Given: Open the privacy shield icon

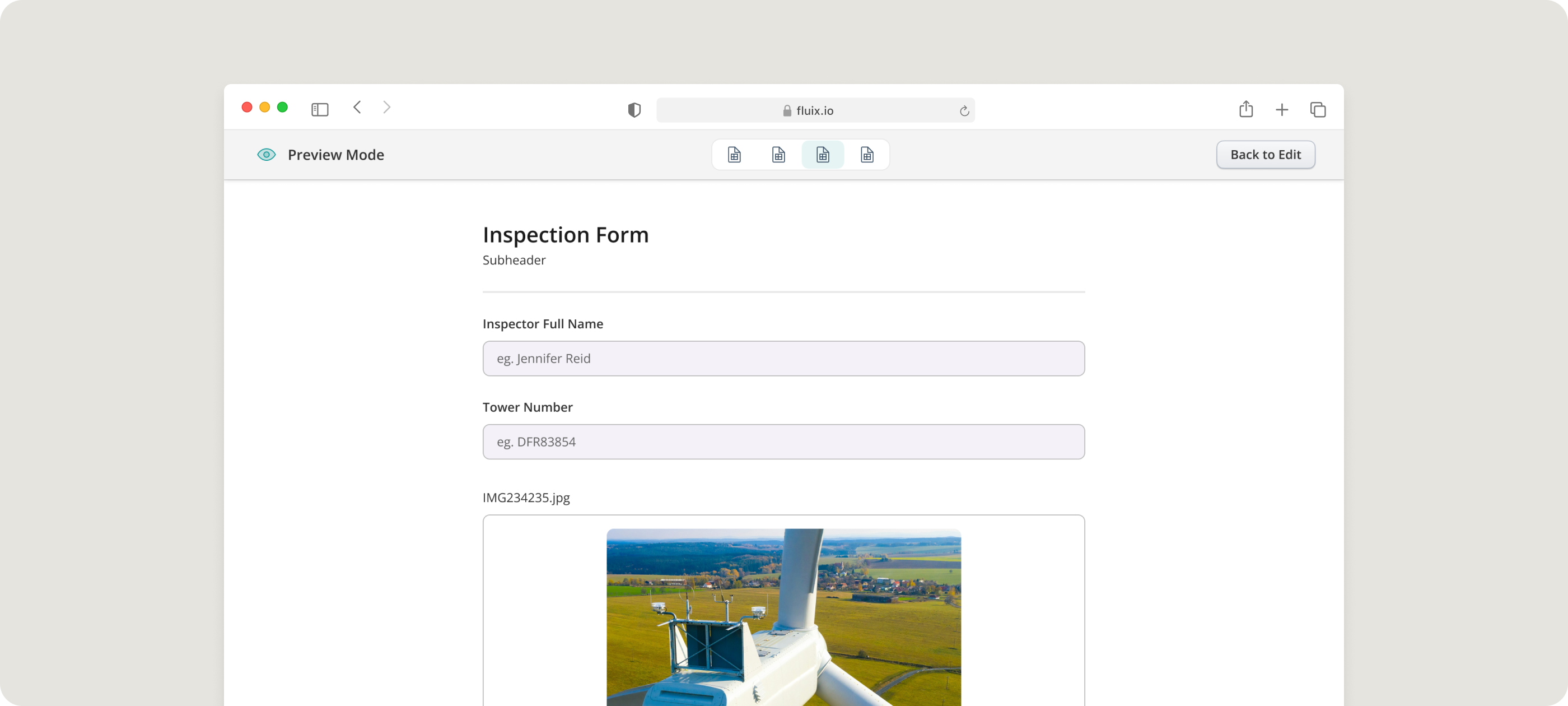Looking at the screenshot, I should 634,110.
